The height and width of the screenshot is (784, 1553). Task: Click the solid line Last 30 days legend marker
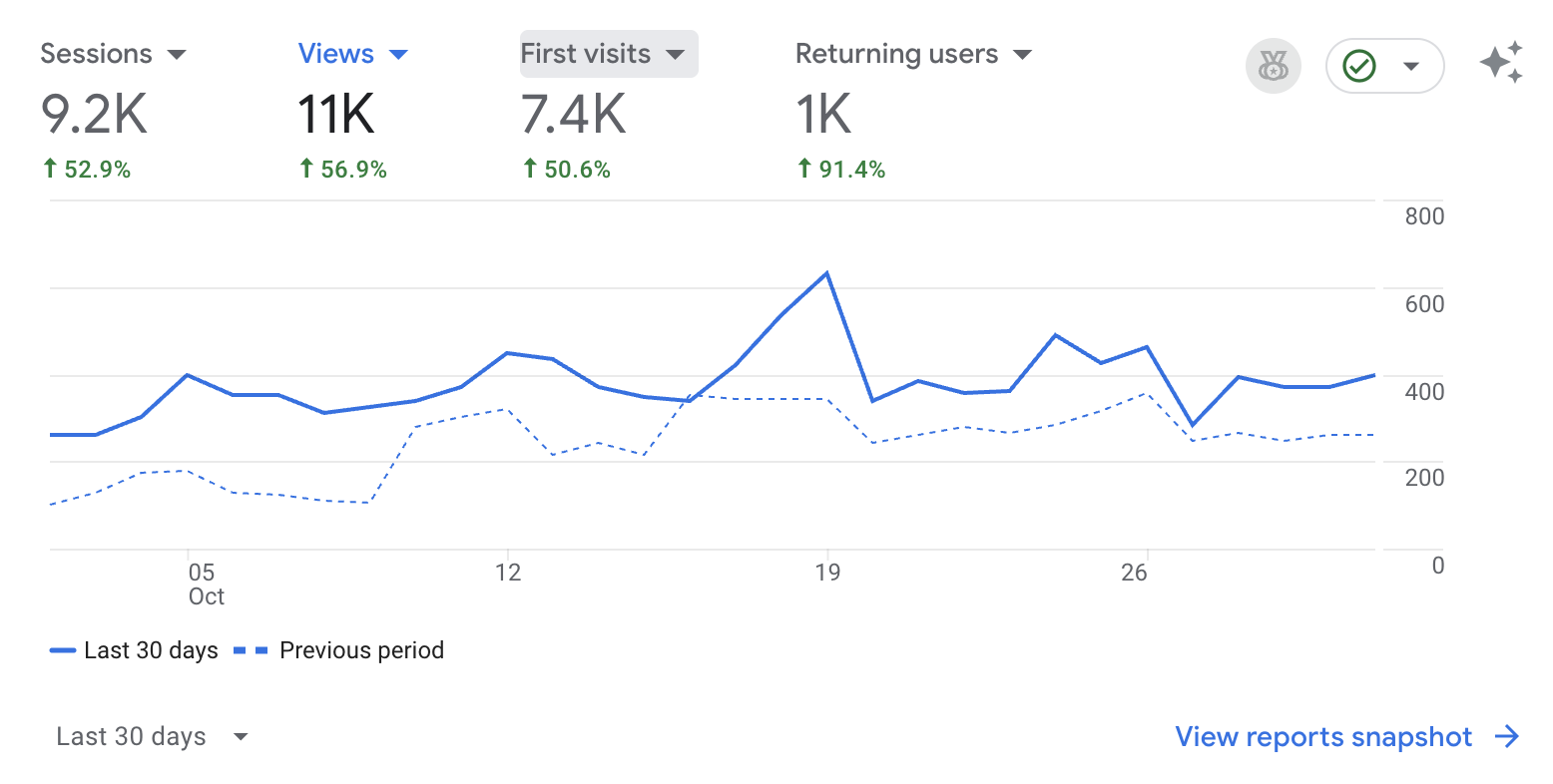(63, 651)
